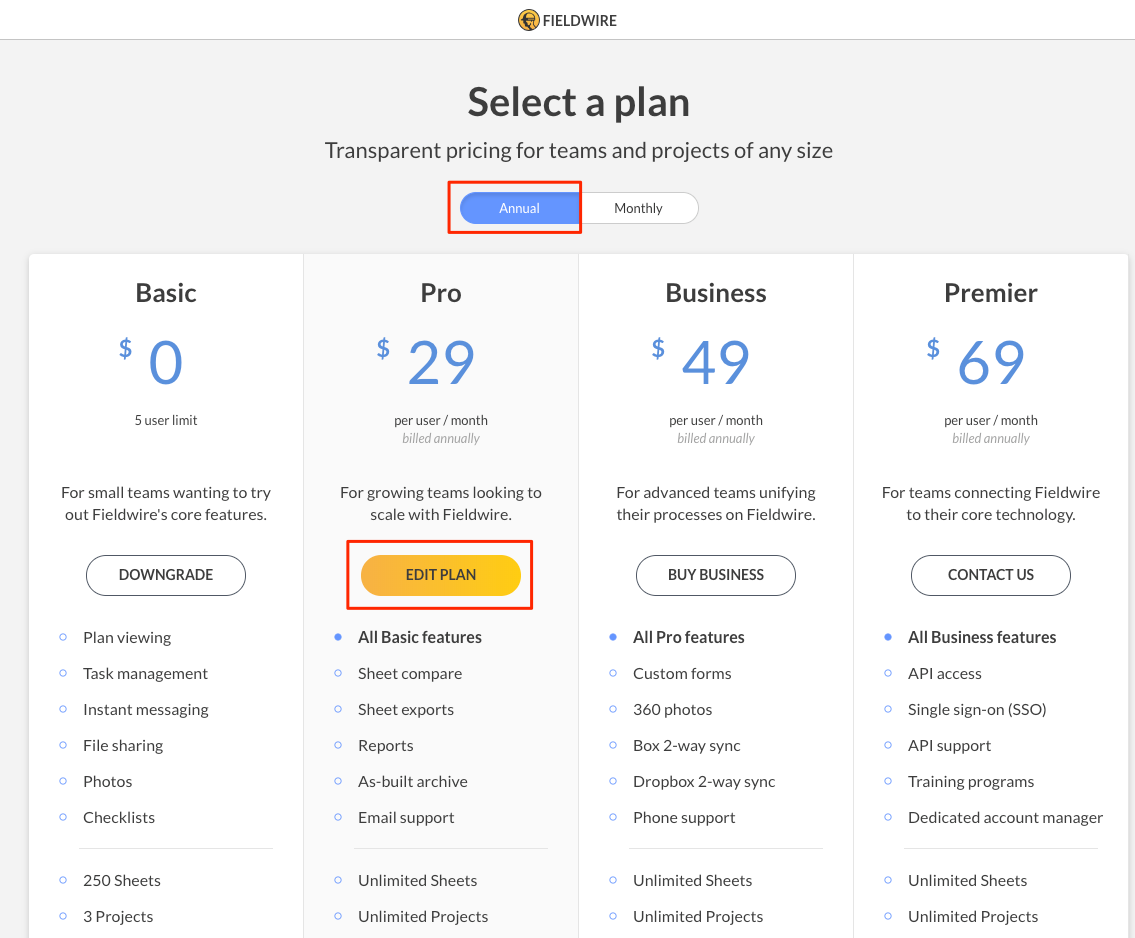
Task: Click the bullet next to Custom forms
Action: 613,673
